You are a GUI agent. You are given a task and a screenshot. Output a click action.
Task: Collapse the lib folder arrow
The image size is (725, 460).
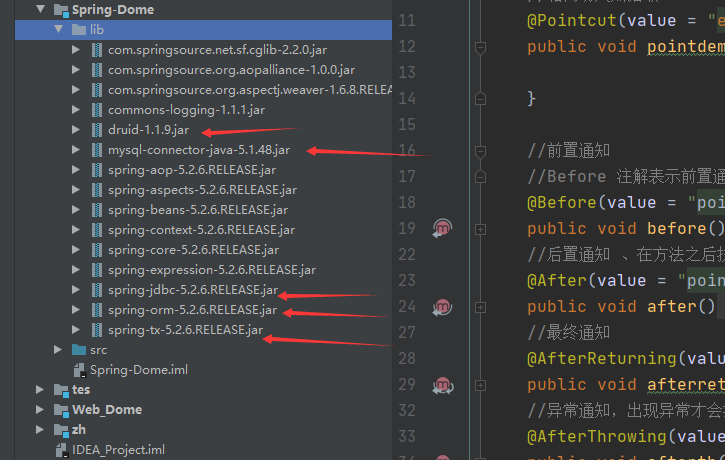59,29
